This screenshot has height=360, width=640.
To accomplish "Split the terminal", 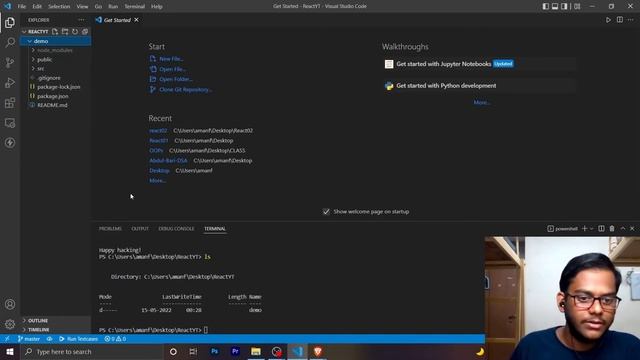I will tap(601, 229).
